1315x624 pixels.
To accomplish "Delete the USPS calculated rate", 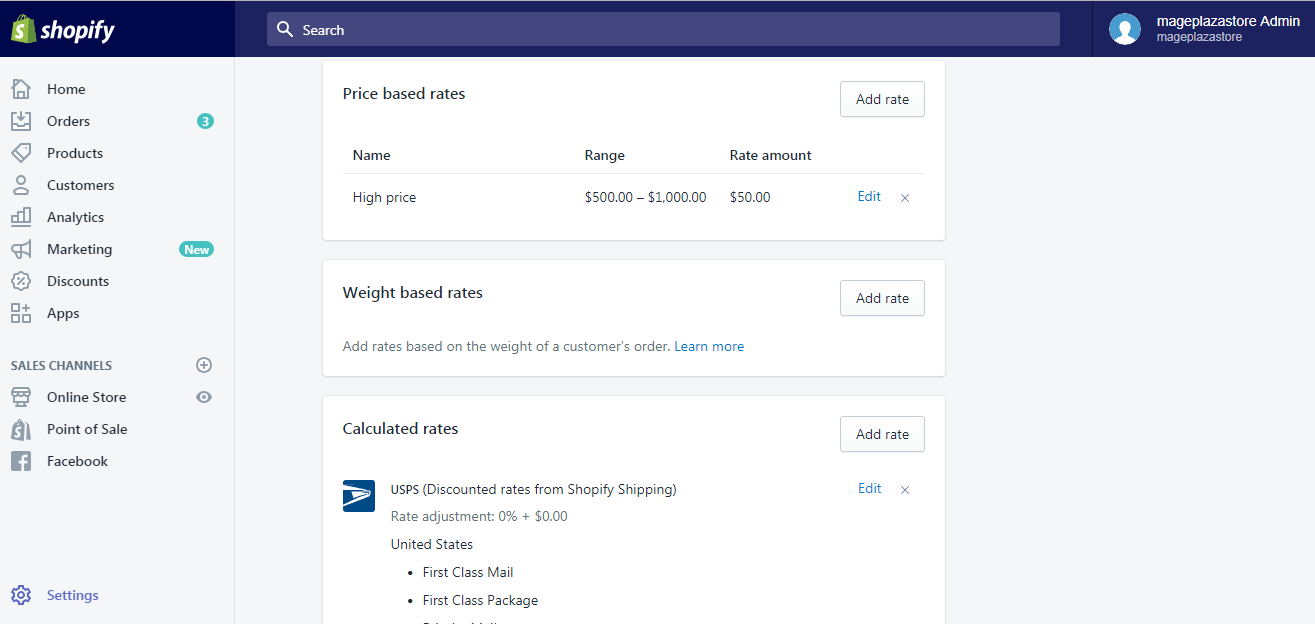I will [905, 490].
